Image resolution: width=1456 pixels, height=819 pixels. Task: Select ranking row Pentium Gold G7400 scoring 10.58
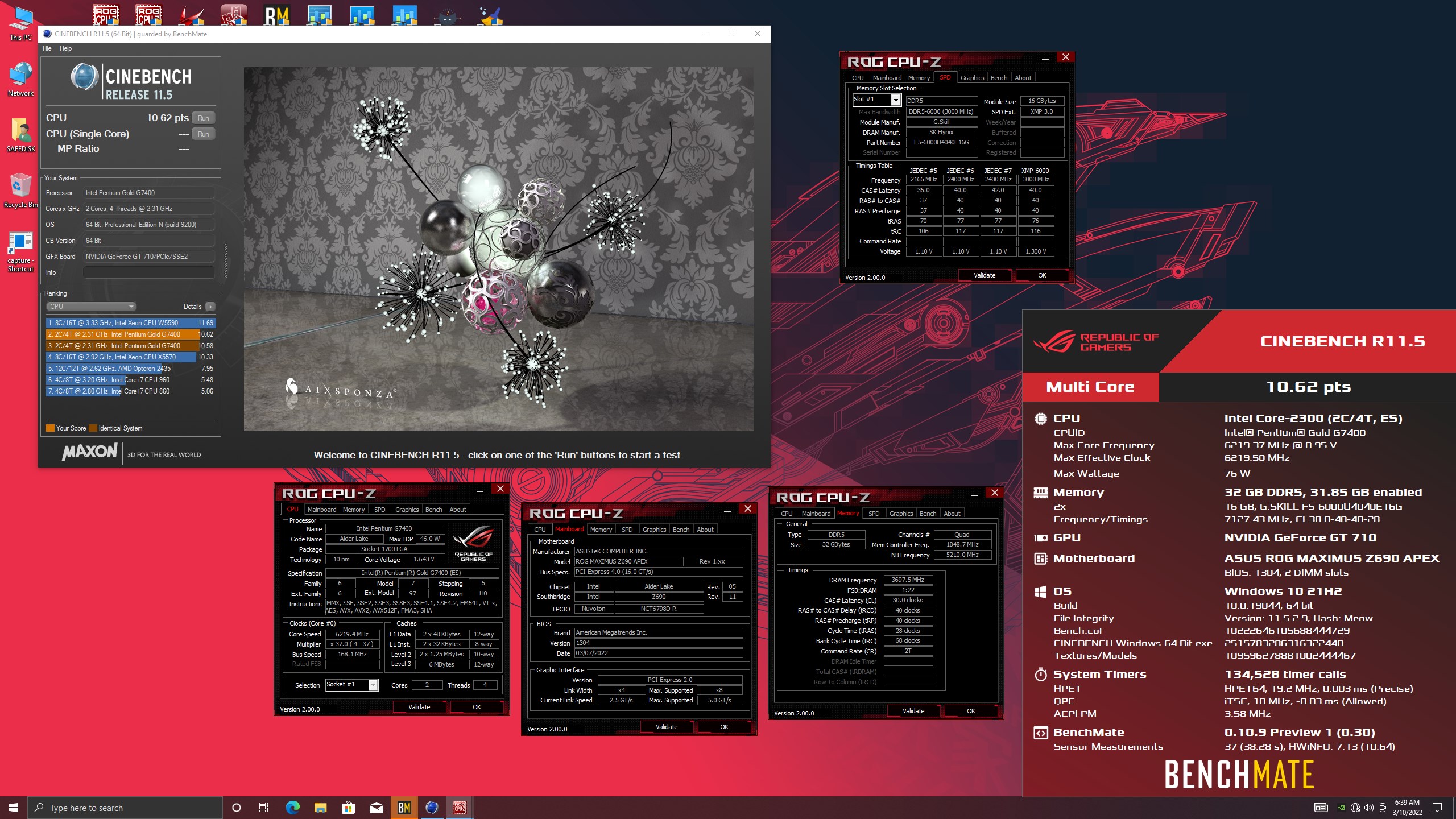(x=131, y=346)
